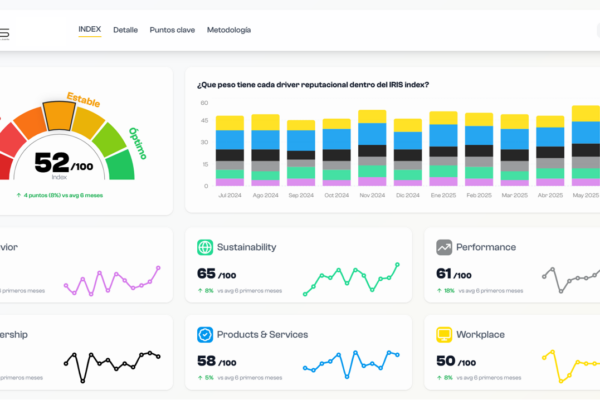Go to the Puntos clave tab
600x400 pixels.
pyautogui.click(x=172, y=30)
